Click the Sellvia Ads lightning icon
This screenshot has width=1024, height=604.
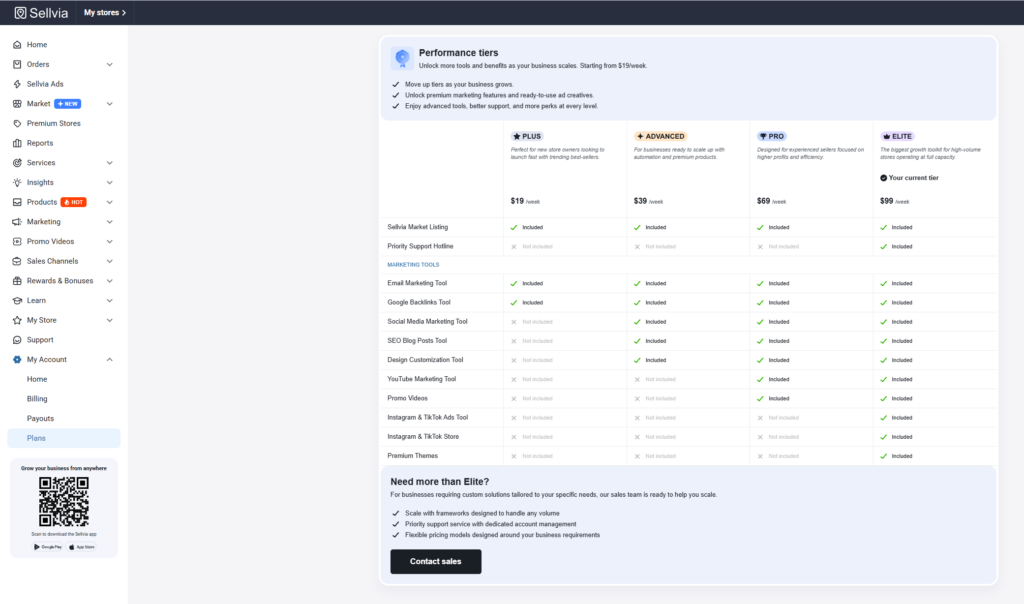click(17, 84)
